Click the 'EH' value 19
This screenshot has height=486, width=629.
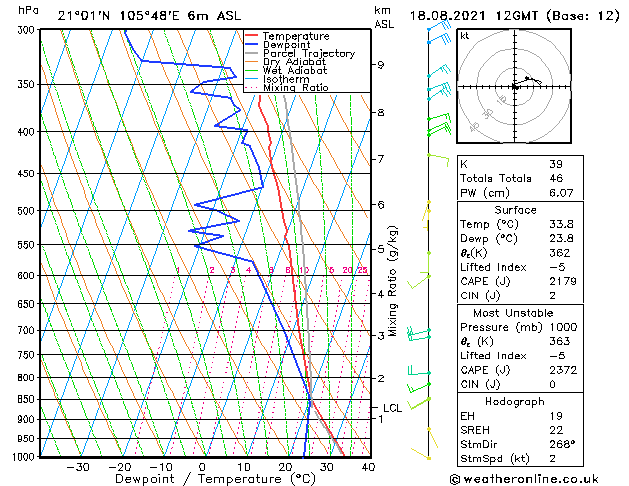[x=556, y=416]
